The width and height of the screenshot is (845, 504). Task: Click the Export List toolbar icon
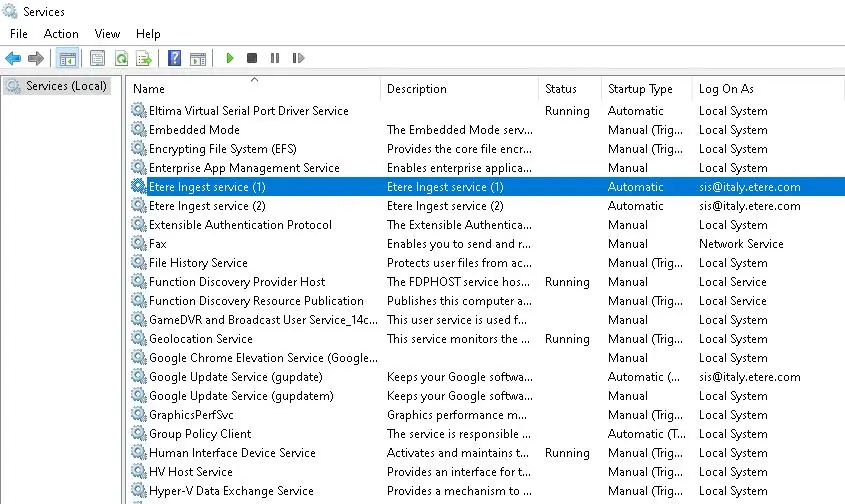click(x=144, y=59)
